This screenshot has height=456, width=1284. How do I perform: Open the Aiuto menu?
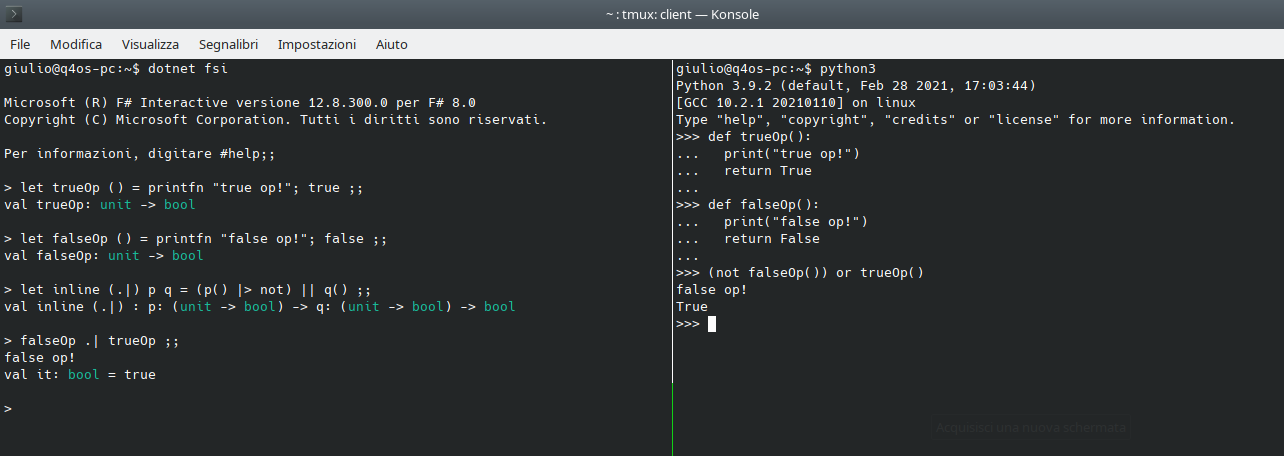pos(391,44)
